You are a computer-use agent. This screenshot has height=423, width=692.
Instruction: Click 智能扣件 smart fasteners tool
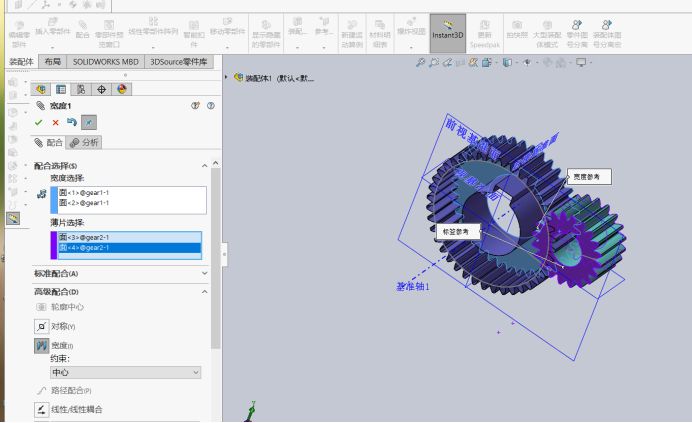point(194,34)
